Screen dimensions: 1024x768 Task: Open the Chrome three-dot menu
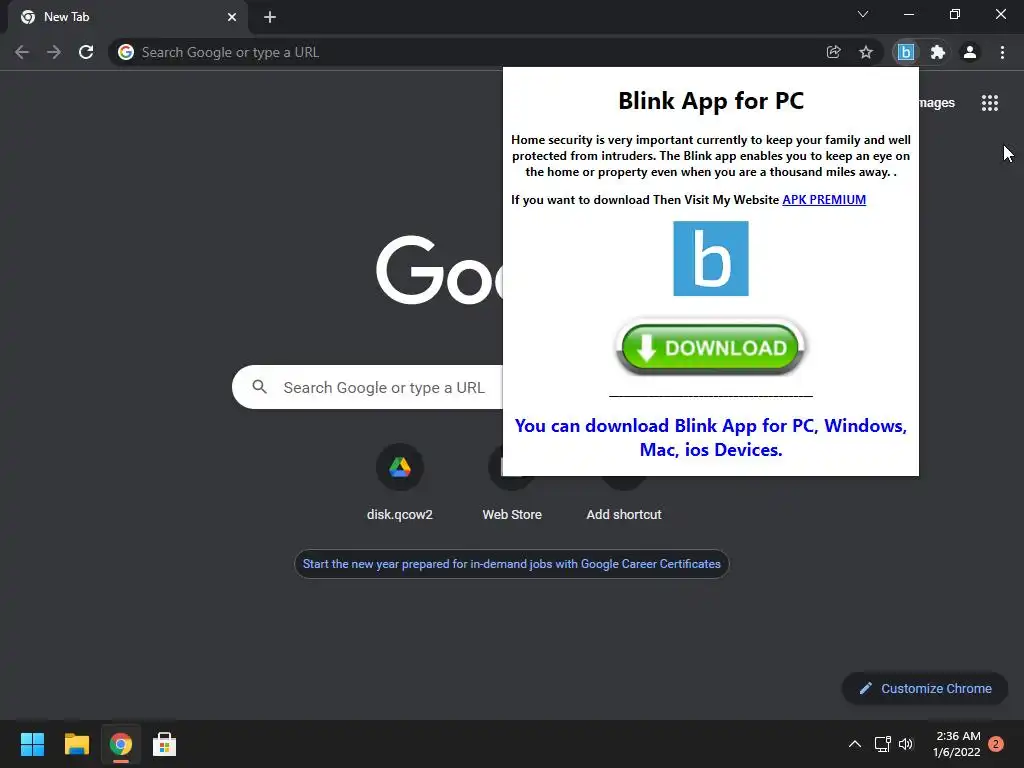pos(1002,52)
